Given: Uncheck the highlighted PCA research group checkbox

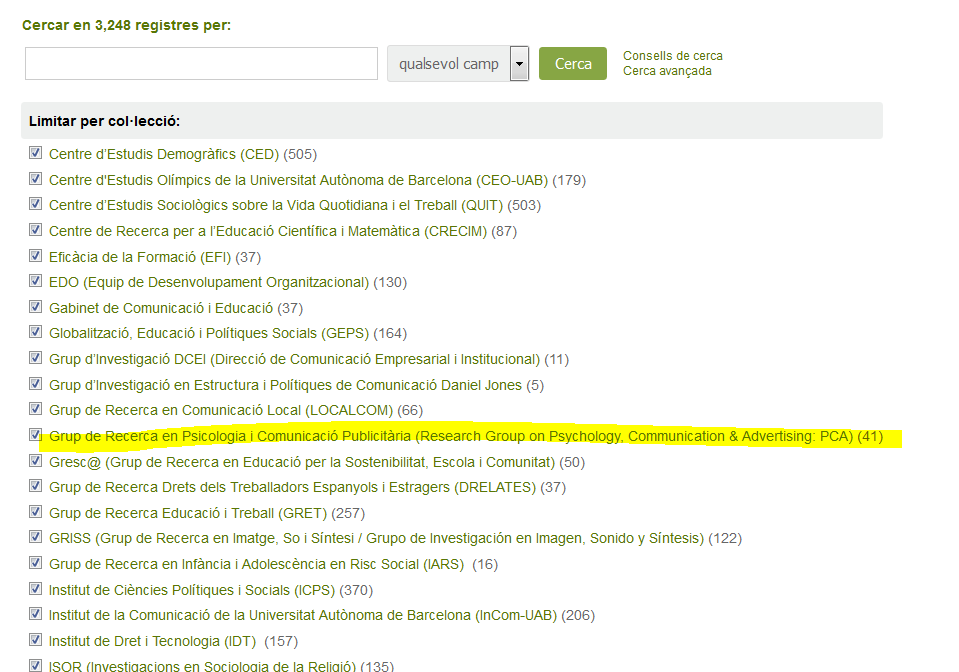Looking at the screenshot, I should click(36, 435).
